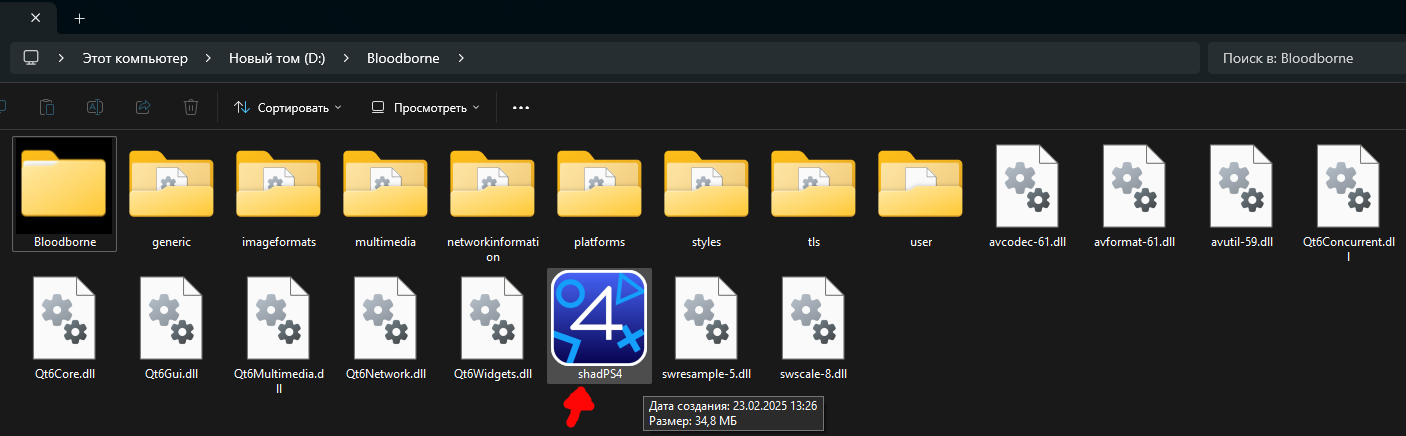
Task: Click the Share toolbar icon
Action: click(143, 107)
